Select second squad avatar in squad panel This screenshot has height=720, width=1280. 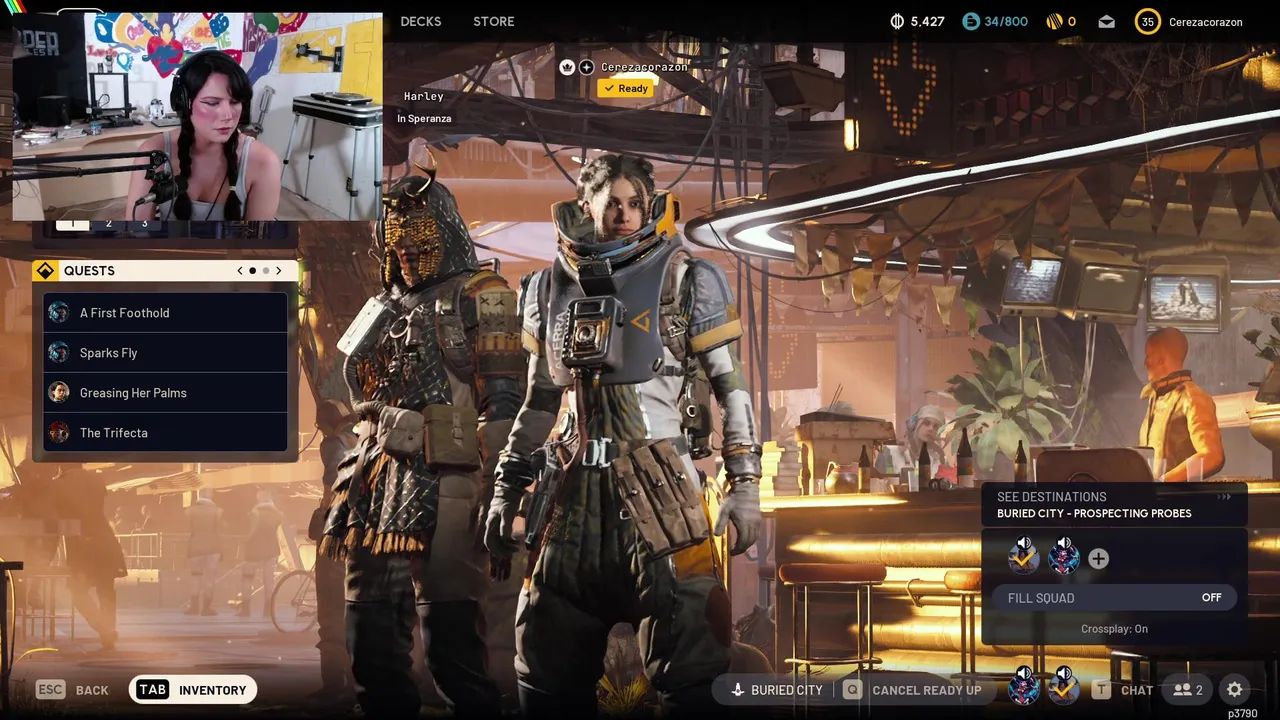coord(1063,558)
